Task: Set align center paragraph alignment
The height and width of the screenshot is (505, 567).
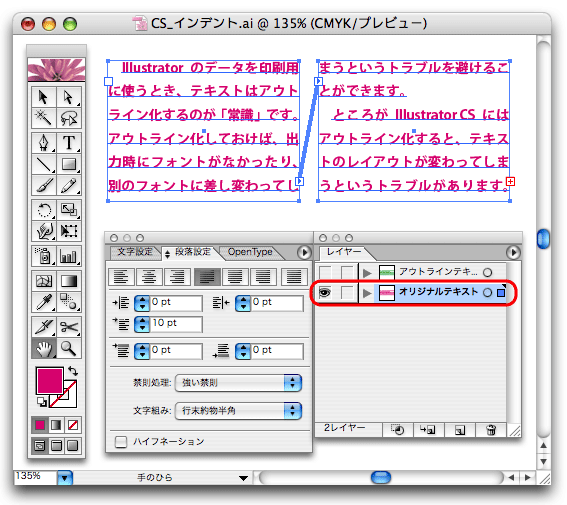Action: 149,277
